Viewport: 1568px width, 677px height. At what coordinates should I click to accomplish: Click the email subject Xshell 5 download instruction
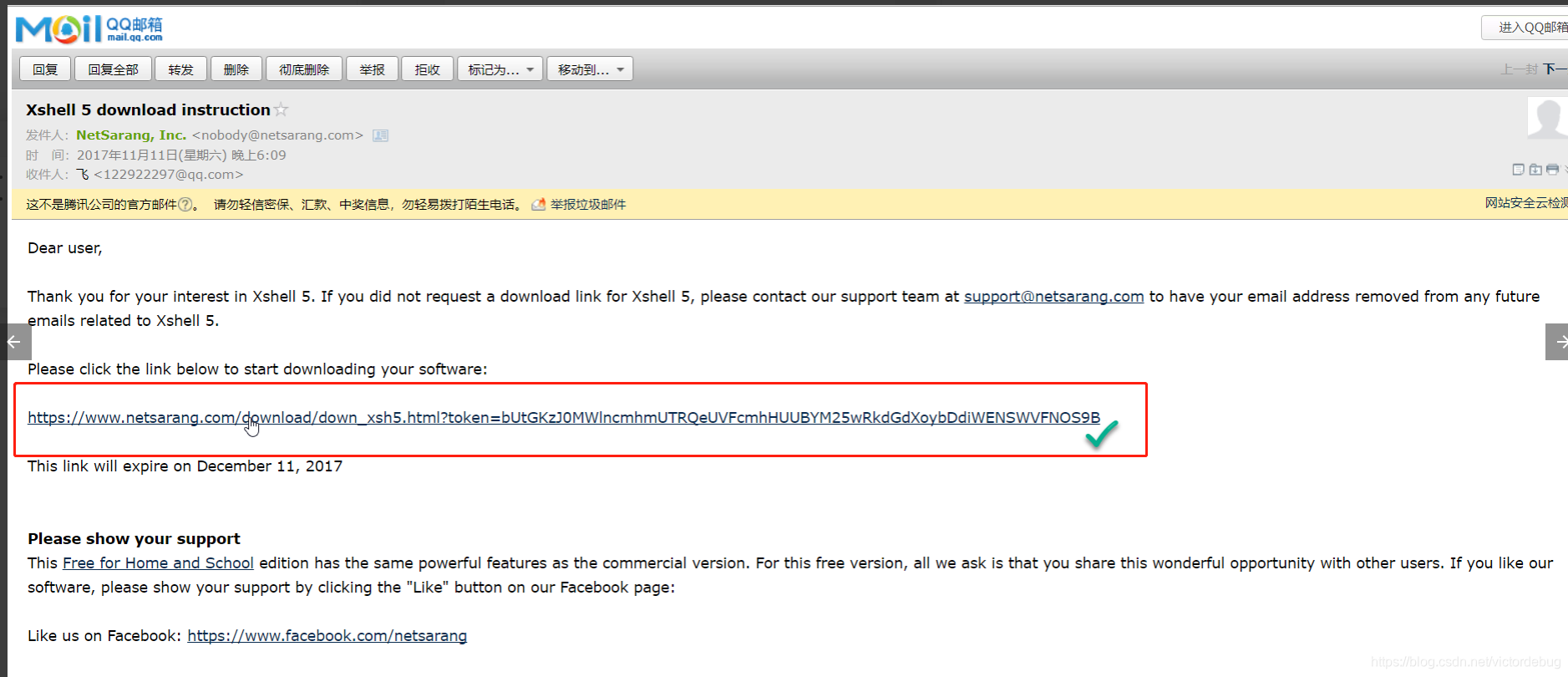tap(148, 109)
